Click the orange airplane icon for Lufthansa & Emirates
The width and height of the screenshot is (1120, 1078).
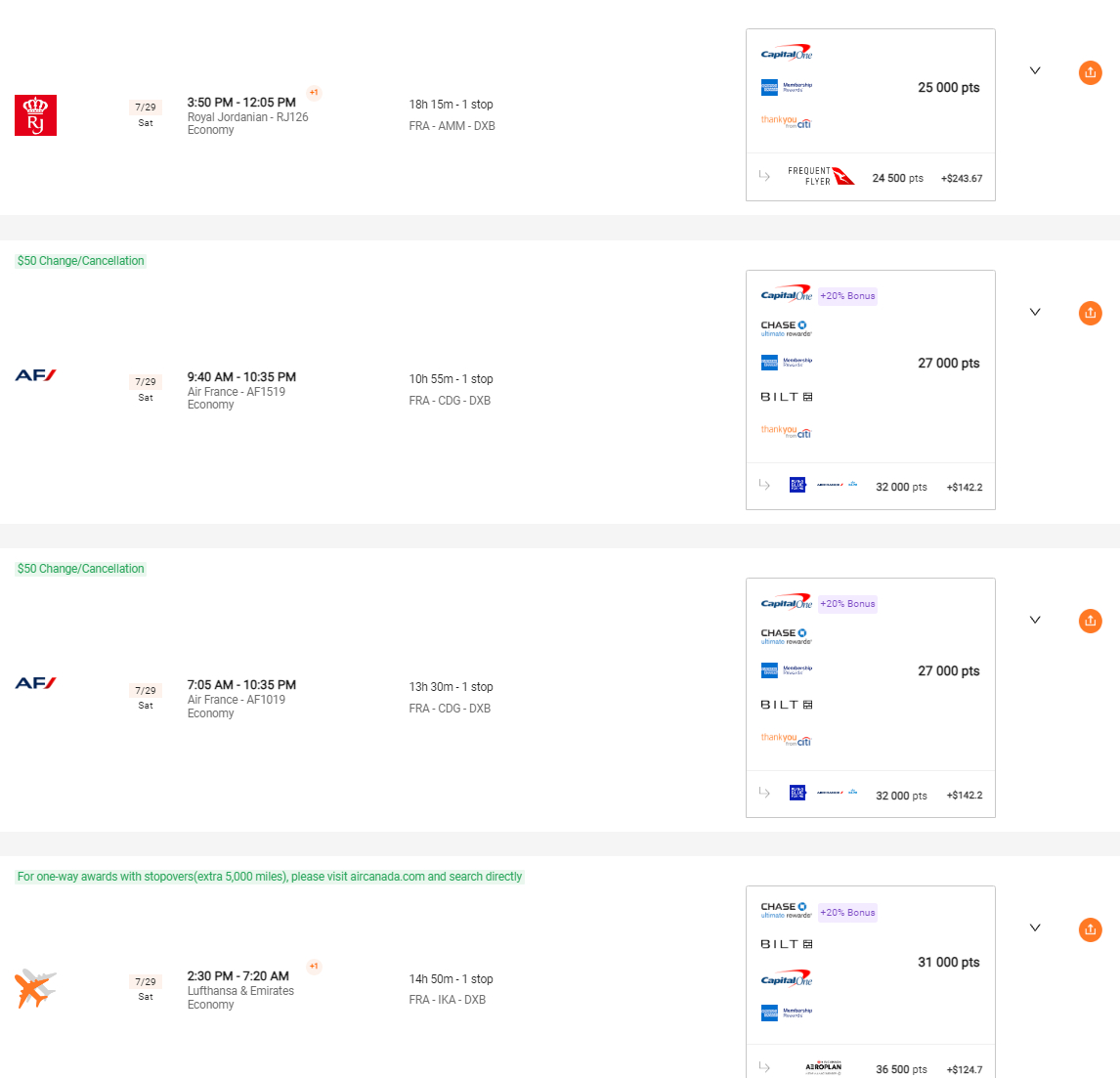35,988
